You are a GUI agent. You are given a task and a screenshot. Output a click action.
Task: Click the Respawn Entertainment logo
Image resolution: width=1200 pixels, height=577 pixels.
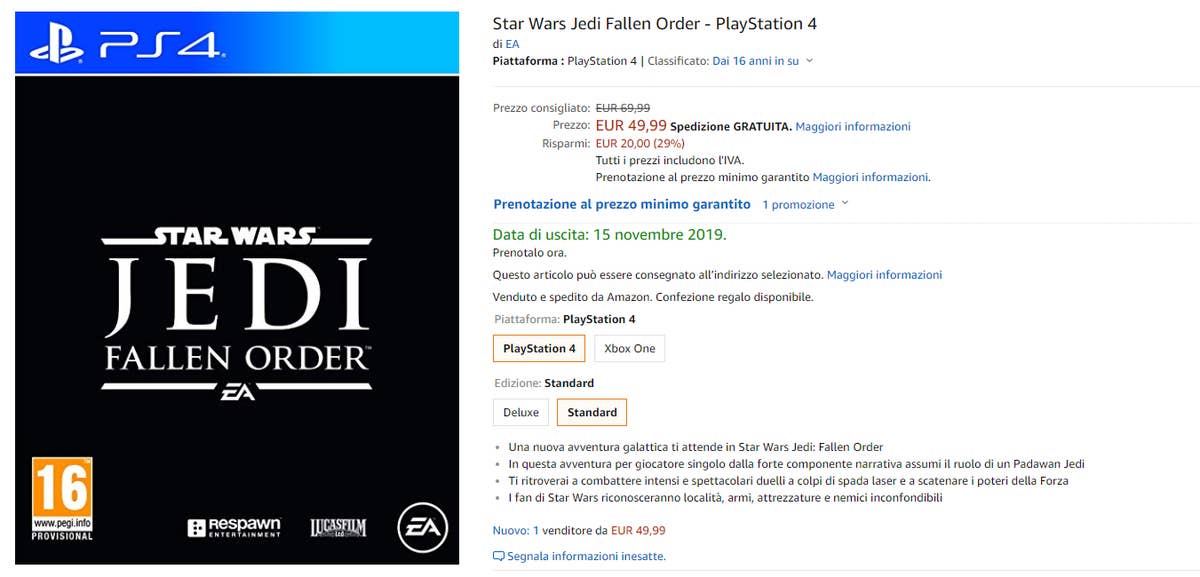click(x=234, y=526)
